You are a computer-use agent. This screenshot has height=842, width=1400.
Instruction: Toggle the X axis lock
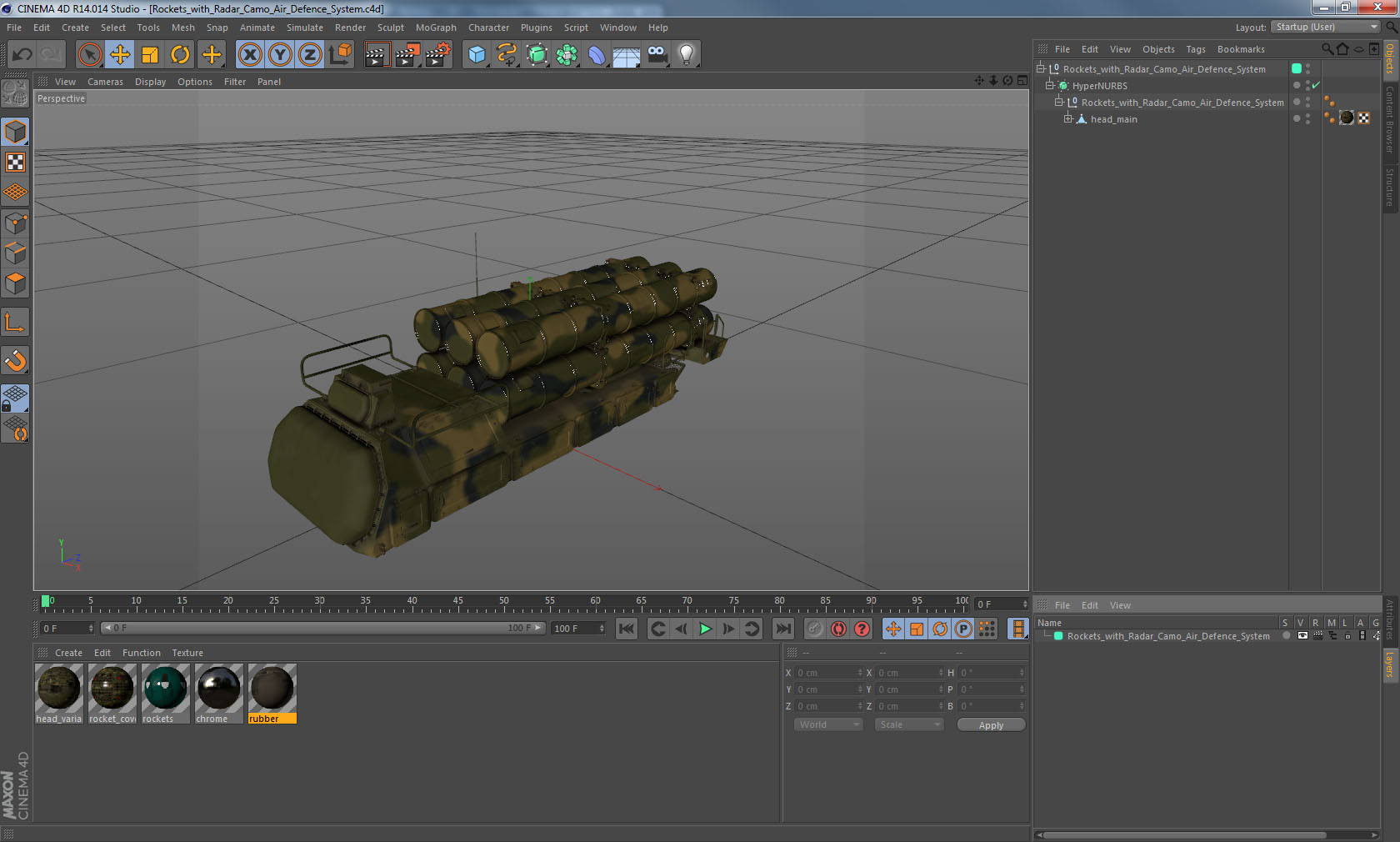[249, 55]
